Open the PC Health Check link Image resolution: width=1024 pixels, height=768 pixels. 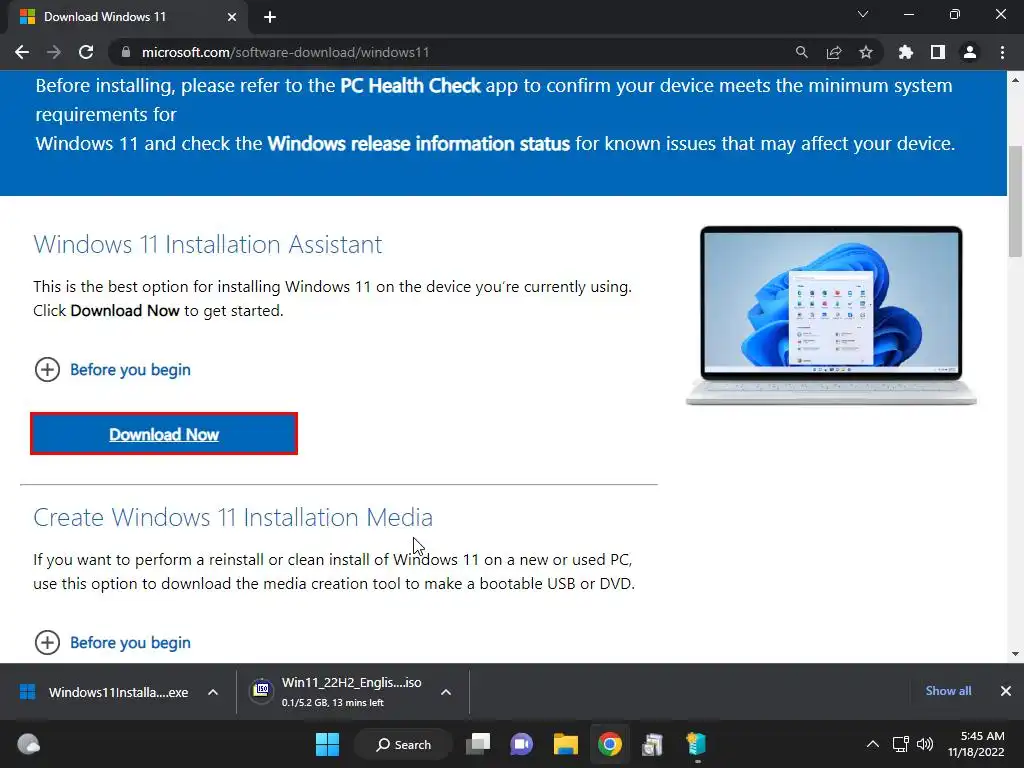click(x=410, y=86)
